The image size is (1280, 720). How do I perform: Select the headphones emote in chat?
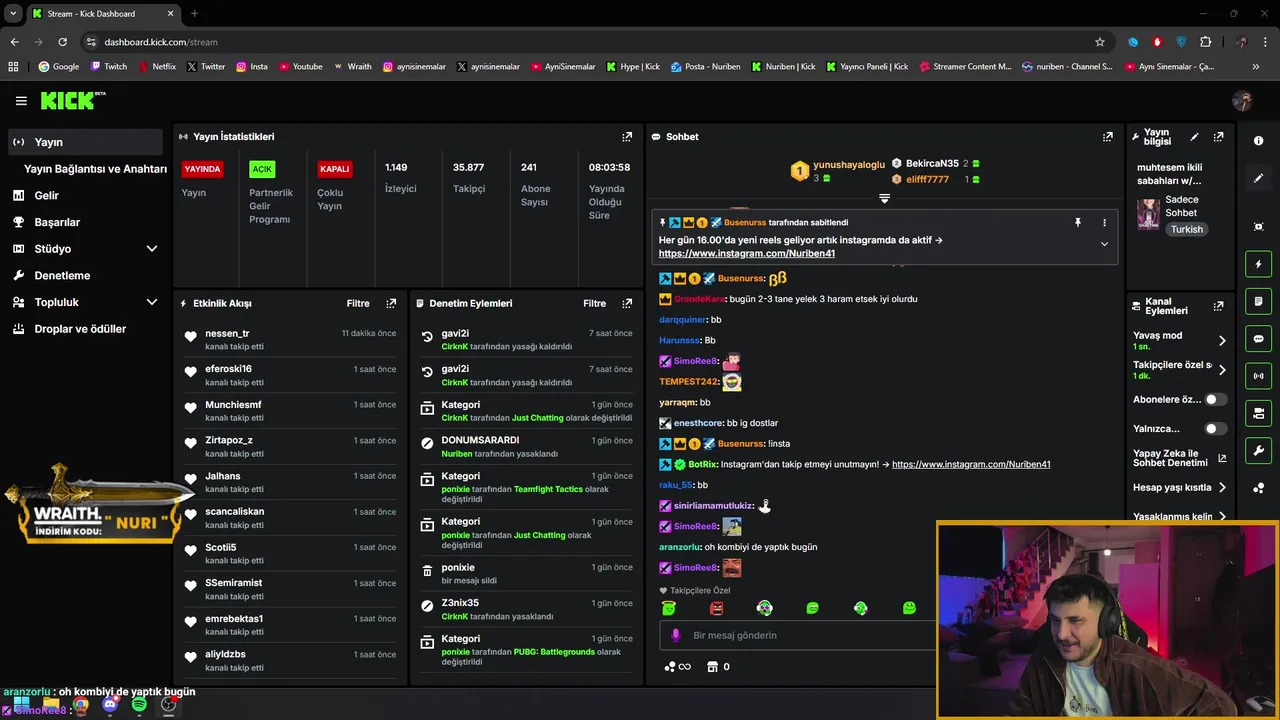tap(764, 608)
